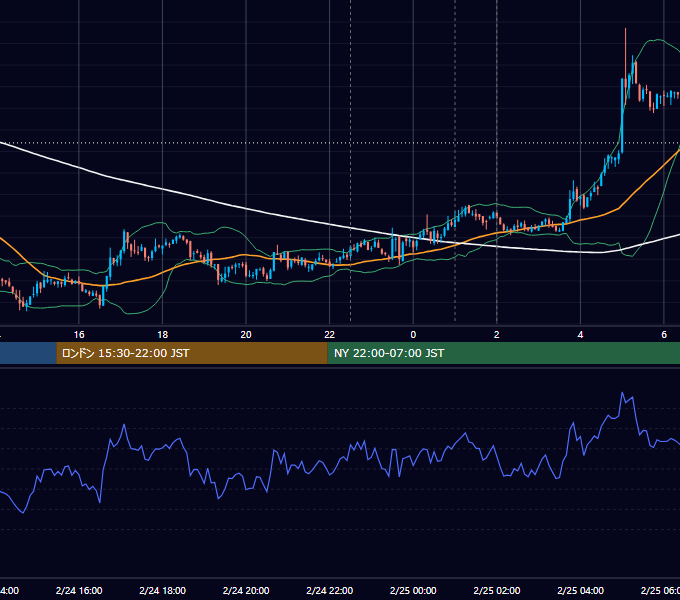Click the 2 hour label on chart axis
This screenshot has width=680, height=600.
(x=497, y=335)
